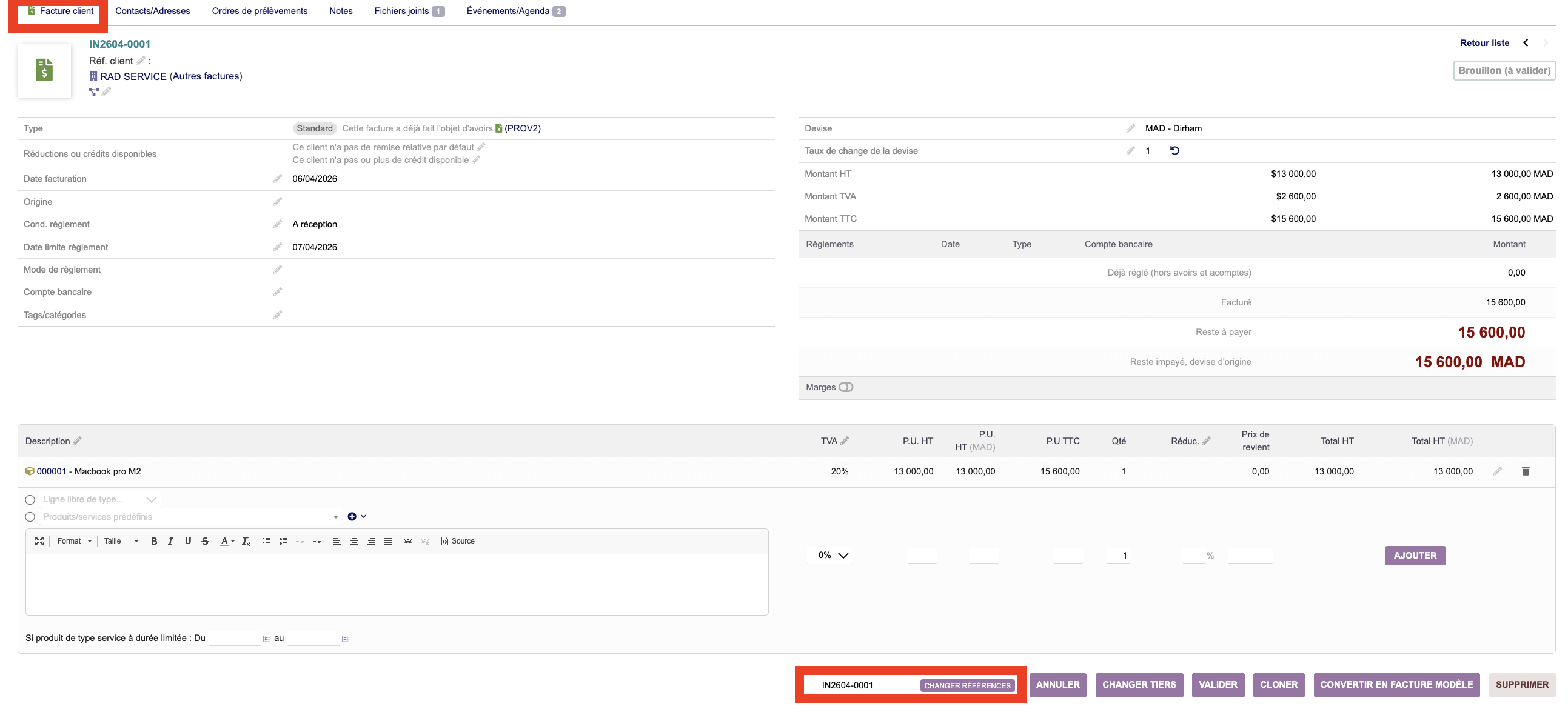Screen dimensions: 1568x715
Task: Edit the Macbook pro M2 line with pencil icon
Action: [1498, 471]
